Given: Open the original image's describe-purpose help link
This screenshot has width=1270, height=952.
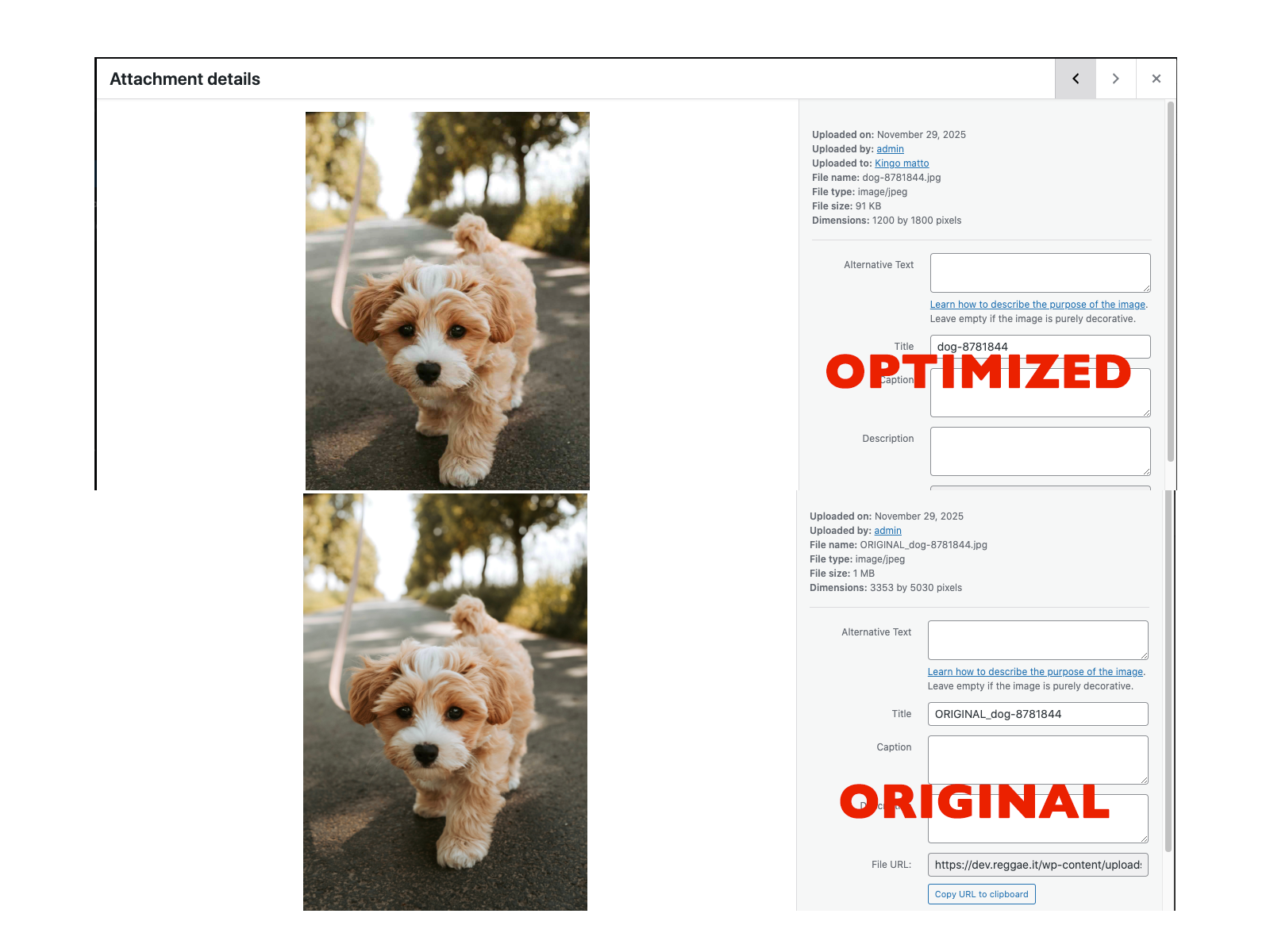Looking at the screenshot, I should 1035,671.
